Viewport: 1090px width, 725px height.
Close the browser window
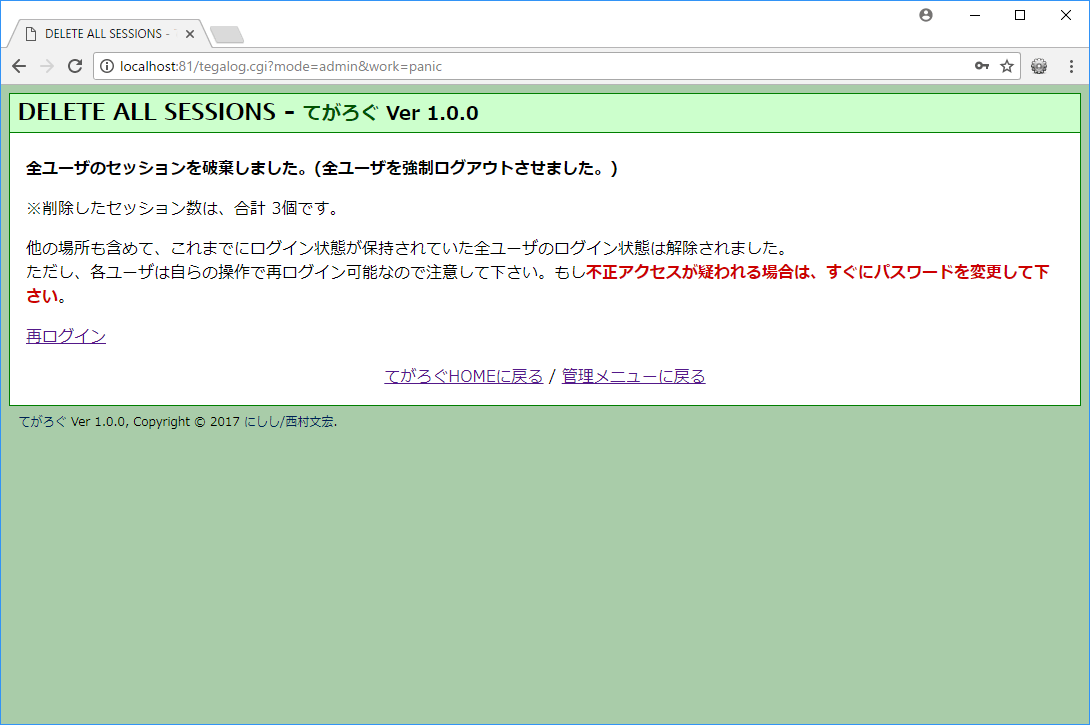click(x=1066, y=15)
